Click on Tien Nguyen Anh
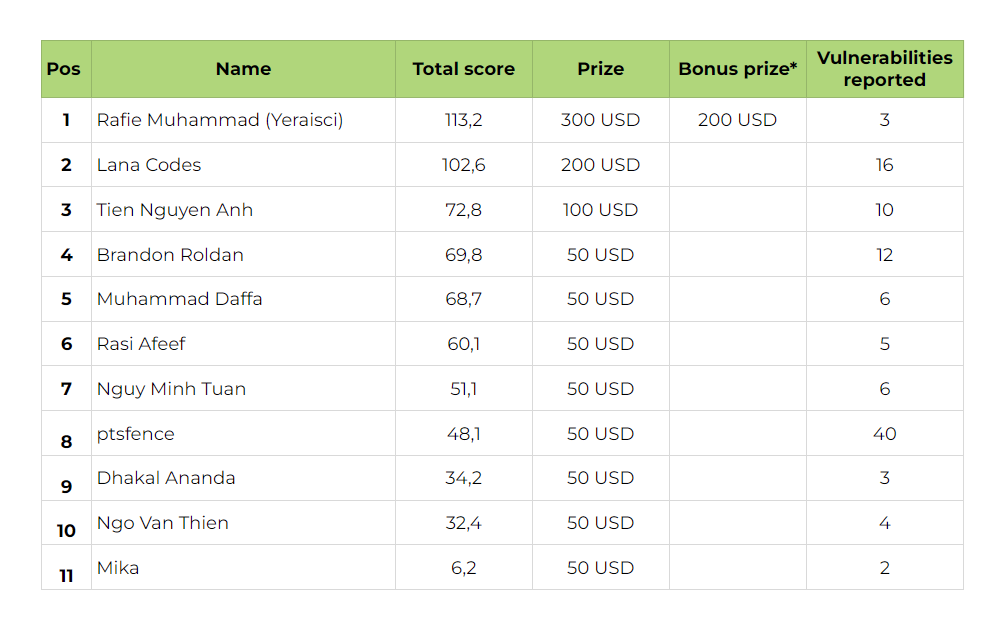Viewport: 1003px width, 630px height. 175,210
